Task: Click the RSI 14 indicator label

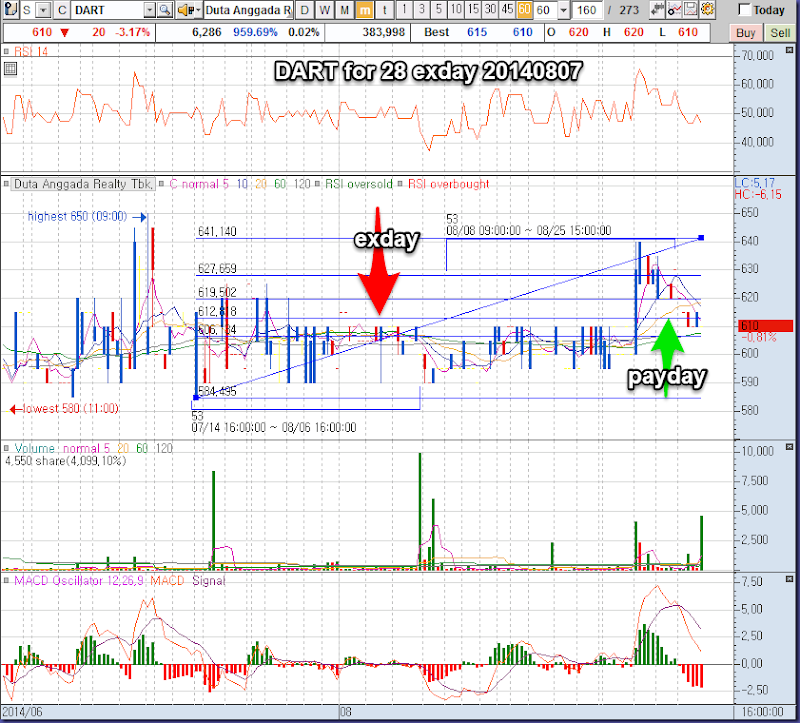Action: click(x=31, y=52)
